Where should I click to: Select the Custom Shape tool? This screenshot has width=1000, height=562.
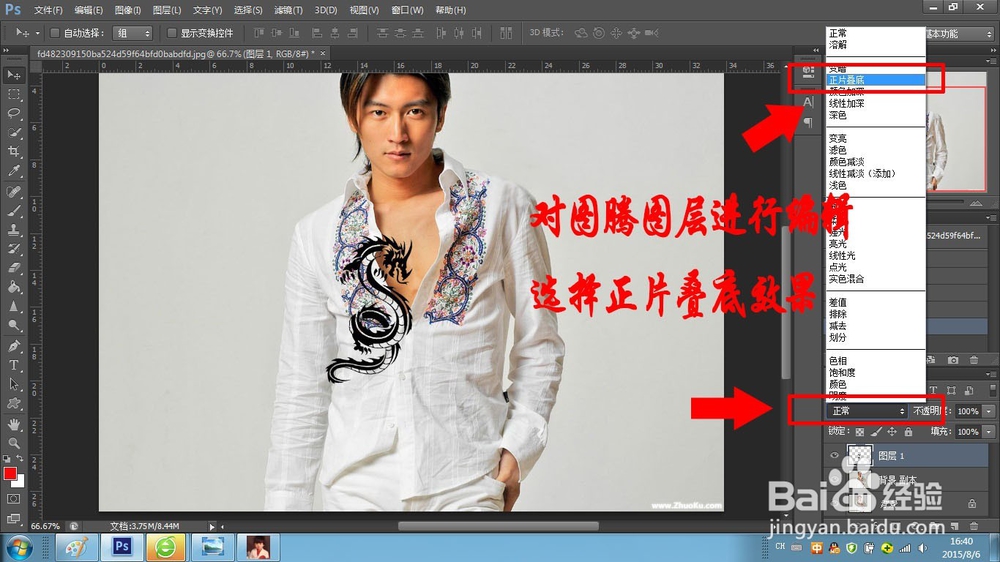(x=13, y=404)
